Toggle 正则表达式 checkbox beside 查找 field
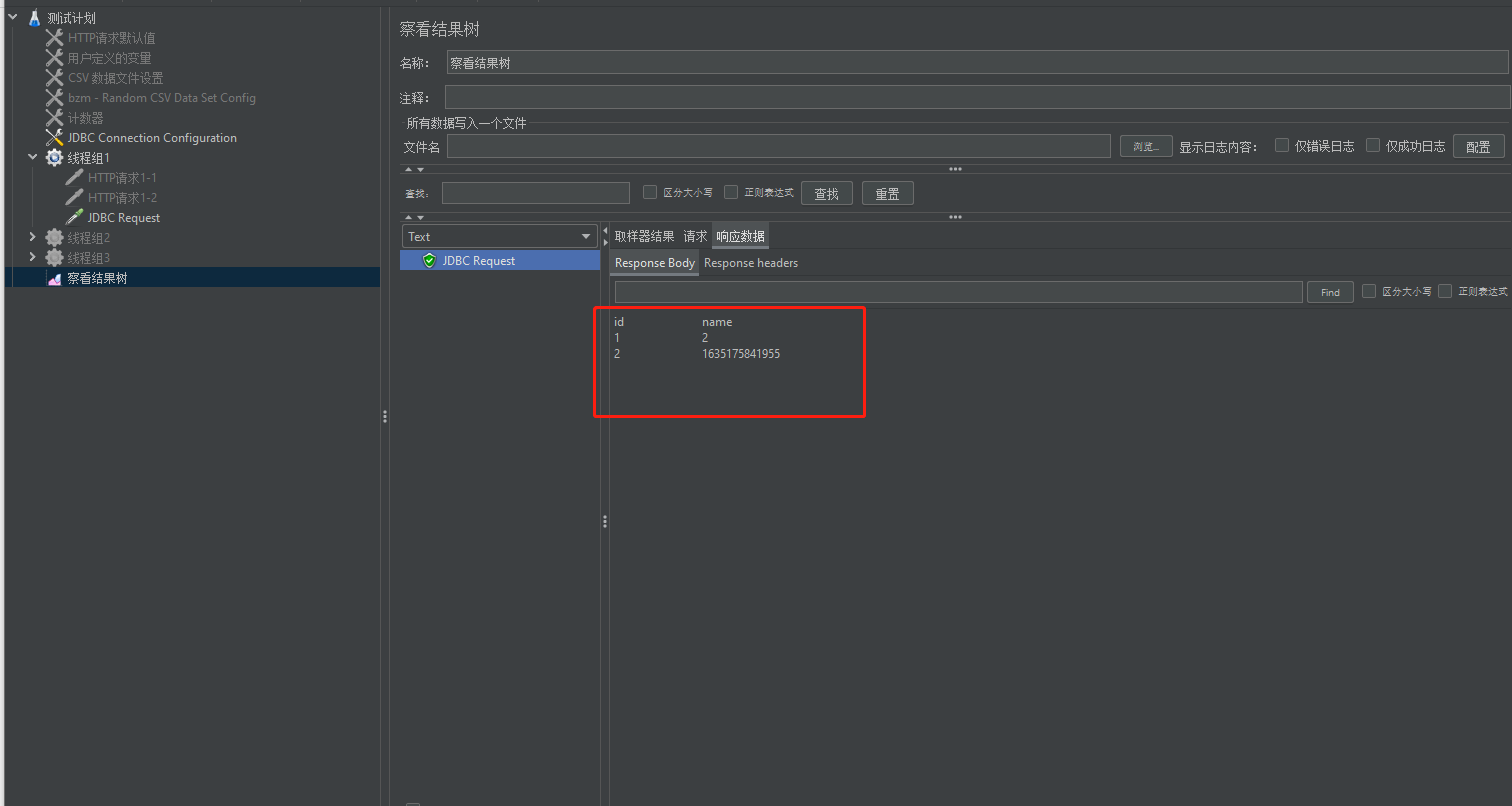 tap(731, 192)
